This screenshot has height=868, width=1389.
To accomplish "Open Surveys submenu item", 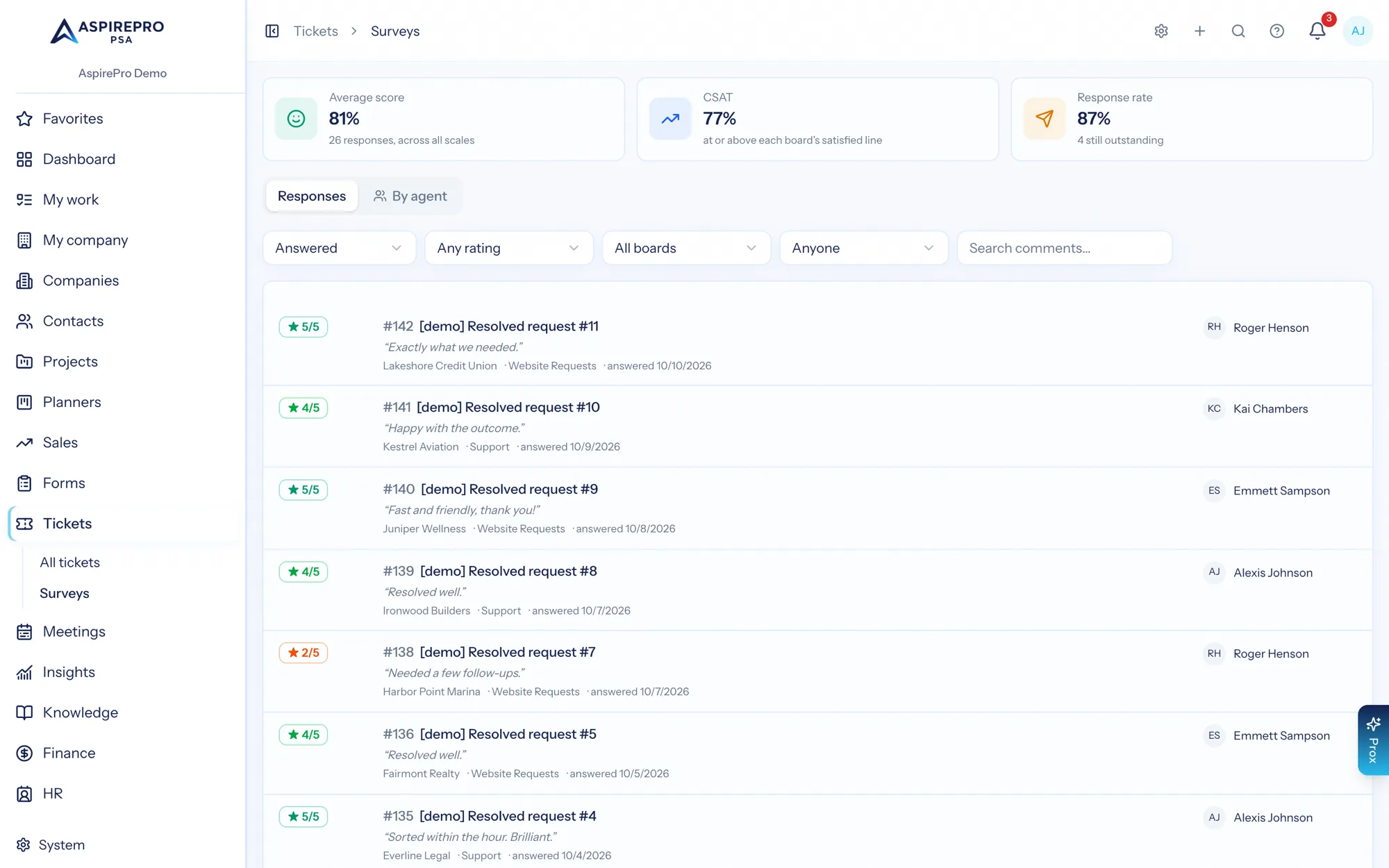I will pyautogui.click(x=65, y=594).
